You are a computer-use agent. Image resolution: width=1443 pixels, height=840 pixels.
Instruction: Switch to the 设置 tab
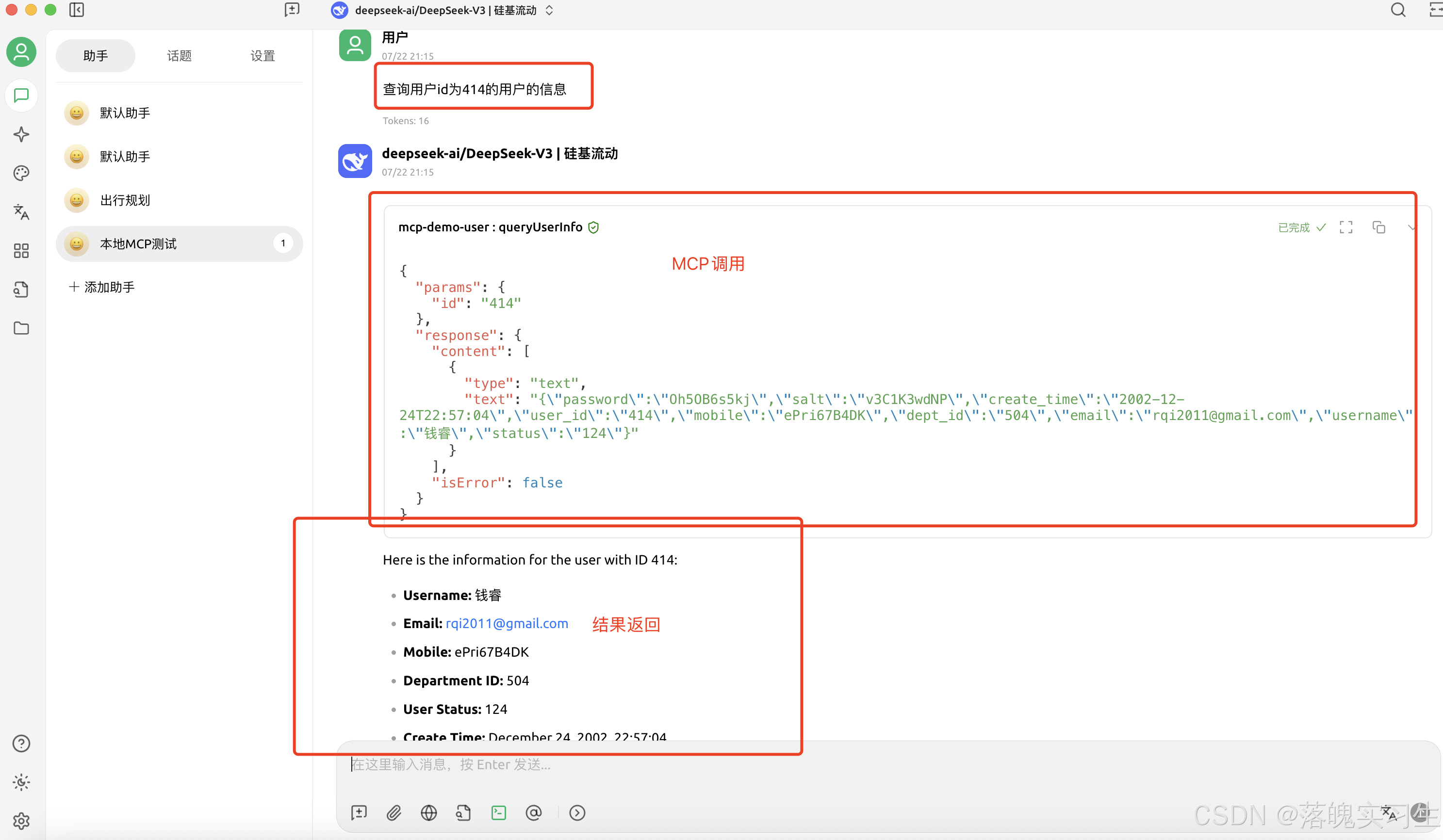pyautogui.click(x=263, y=55)
